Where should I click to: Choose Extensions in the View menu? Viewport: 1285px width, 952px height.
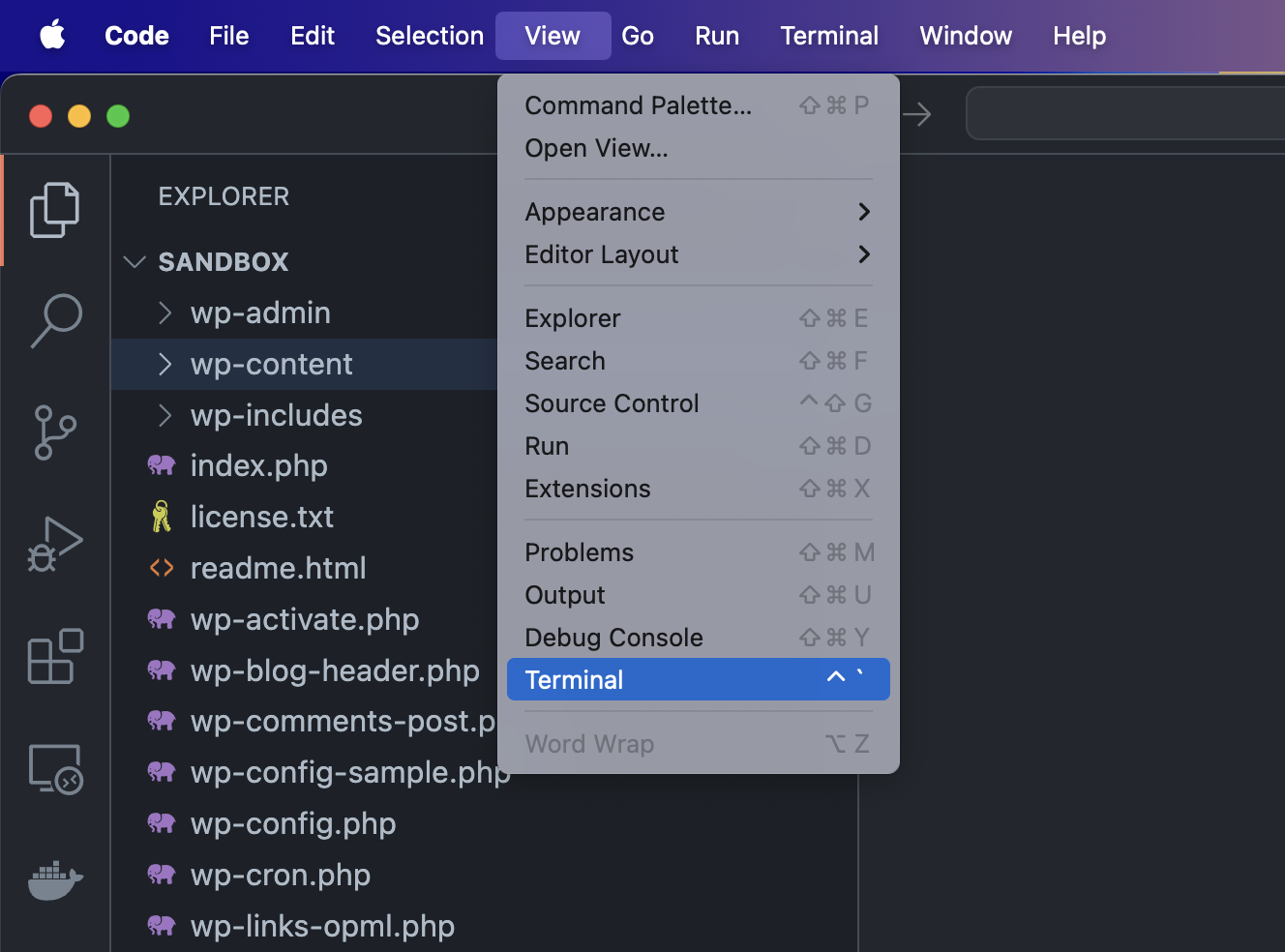coord(698,489)
